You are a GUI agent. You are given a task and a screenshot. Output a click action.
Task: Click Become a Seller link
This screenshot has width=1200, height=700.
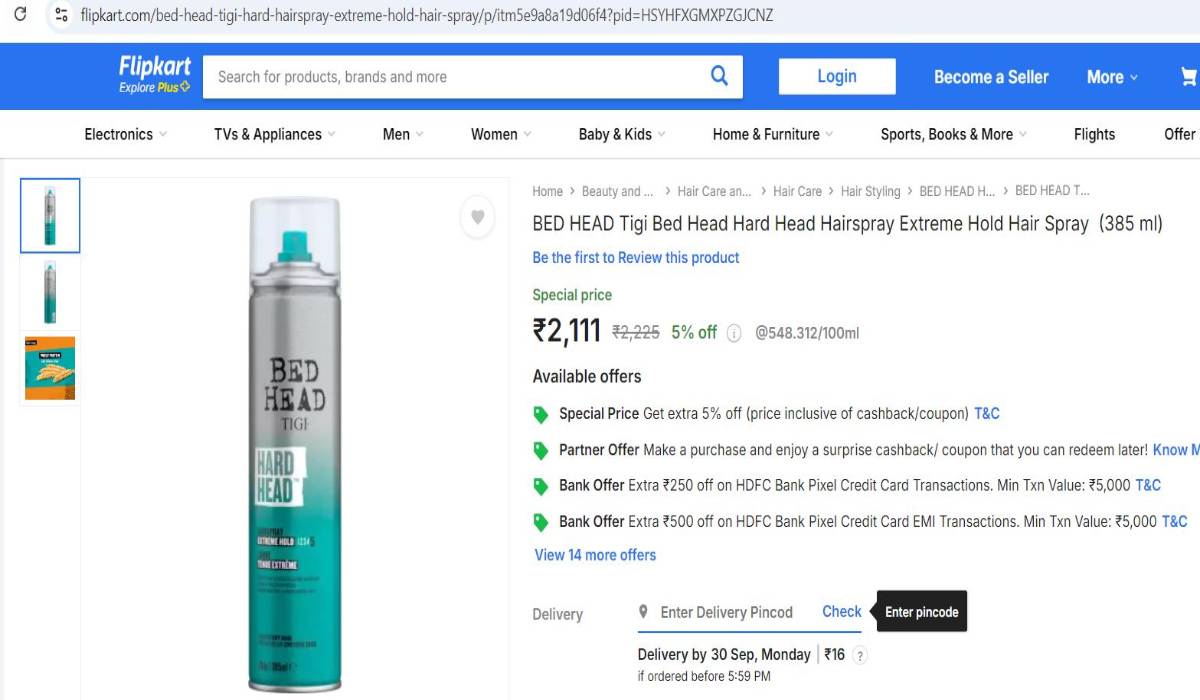point(991,77)
